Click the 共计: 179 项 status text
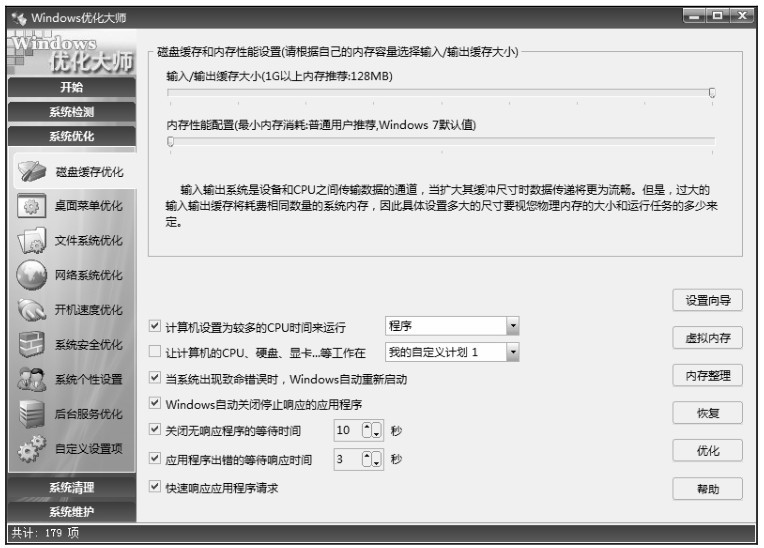764x548 pixels. pos(45,533)
